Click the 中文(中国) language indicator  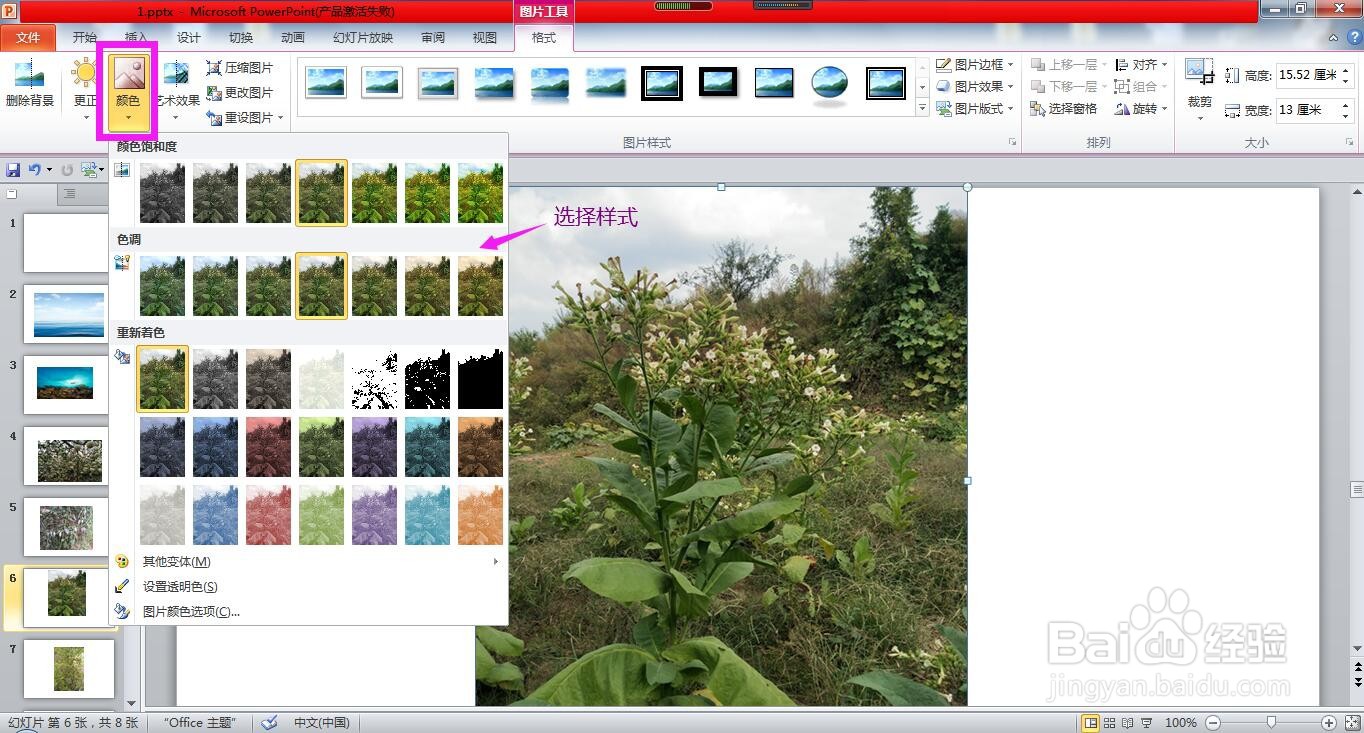click(321, 722)
